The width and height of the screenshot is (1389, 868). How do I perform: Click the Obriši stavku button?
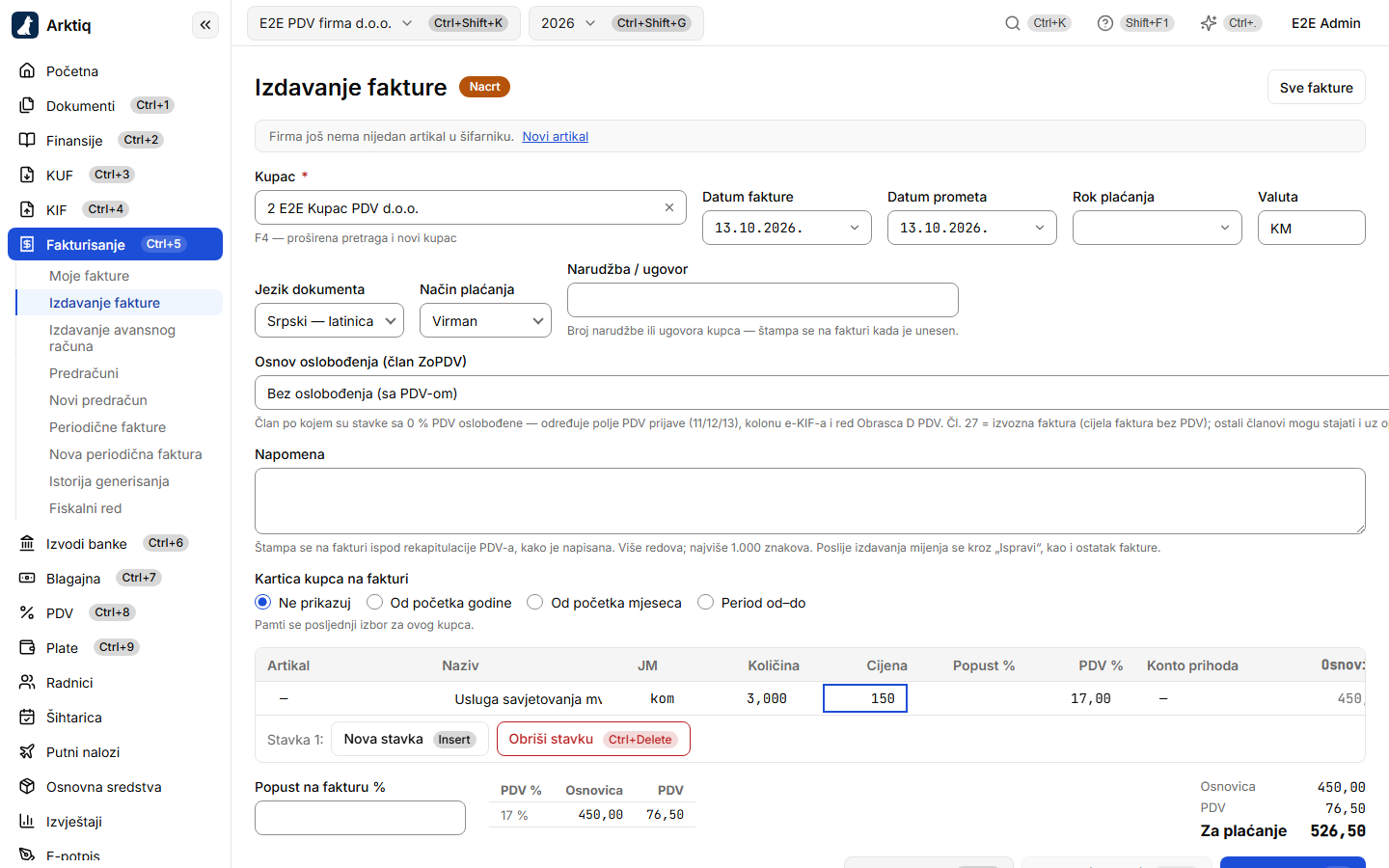click(593, 739)
